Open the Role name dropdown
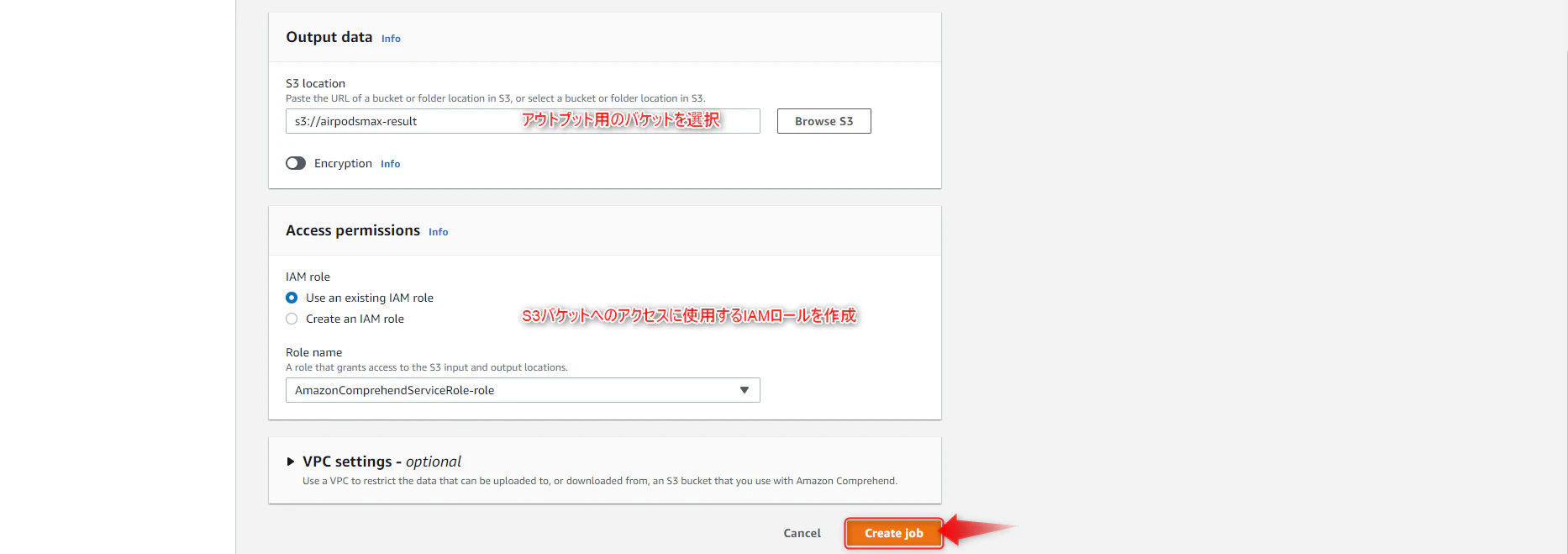This screenshot has width=1568, height=554. point(523,390)
